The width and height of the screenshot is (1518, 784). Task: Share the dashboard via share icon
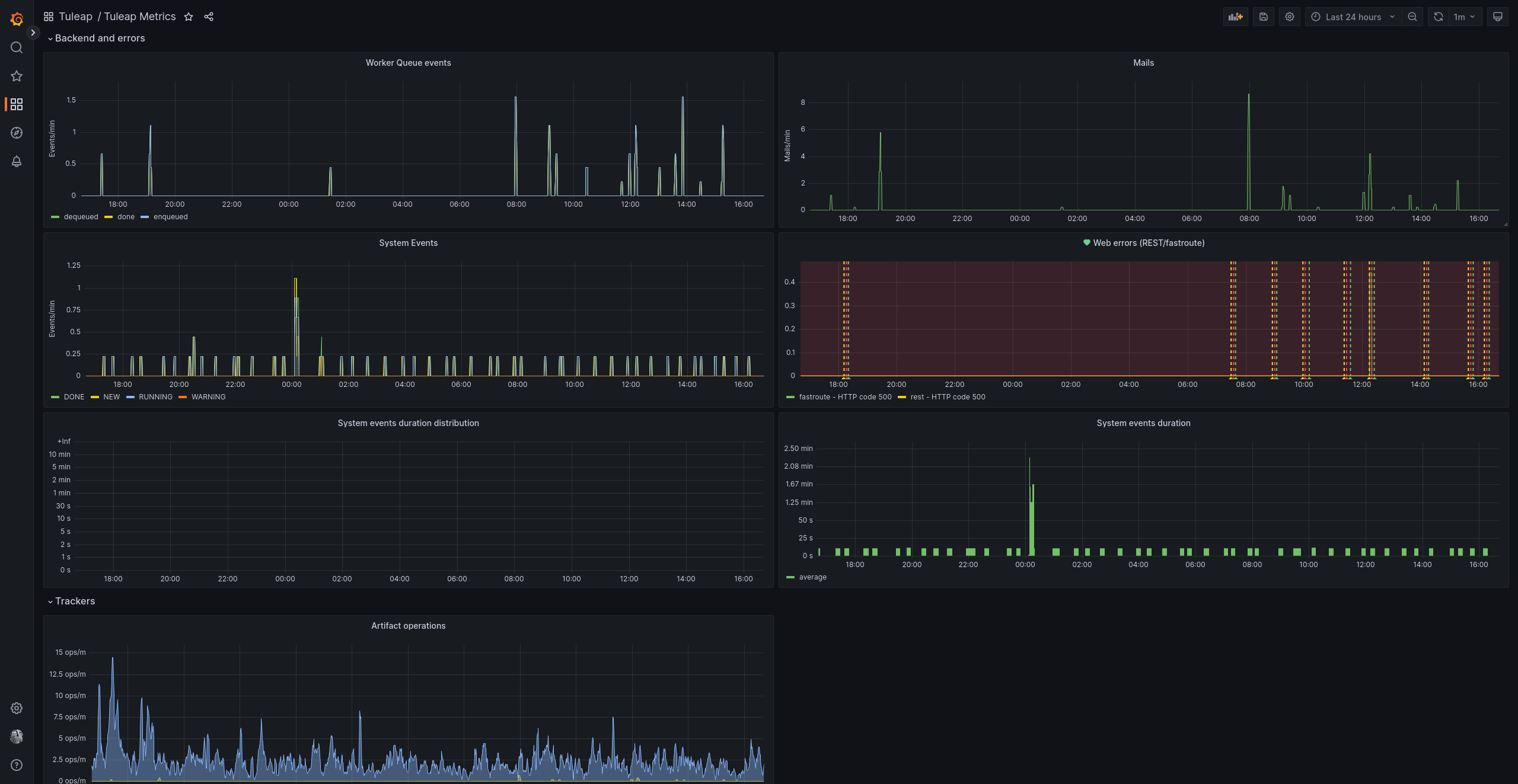209,17
